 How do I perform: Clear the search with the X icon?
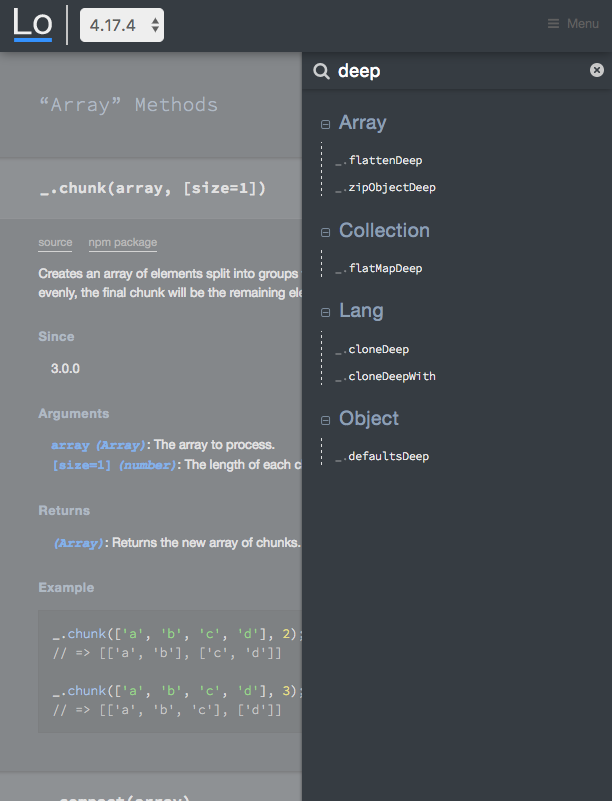point(597,70)
